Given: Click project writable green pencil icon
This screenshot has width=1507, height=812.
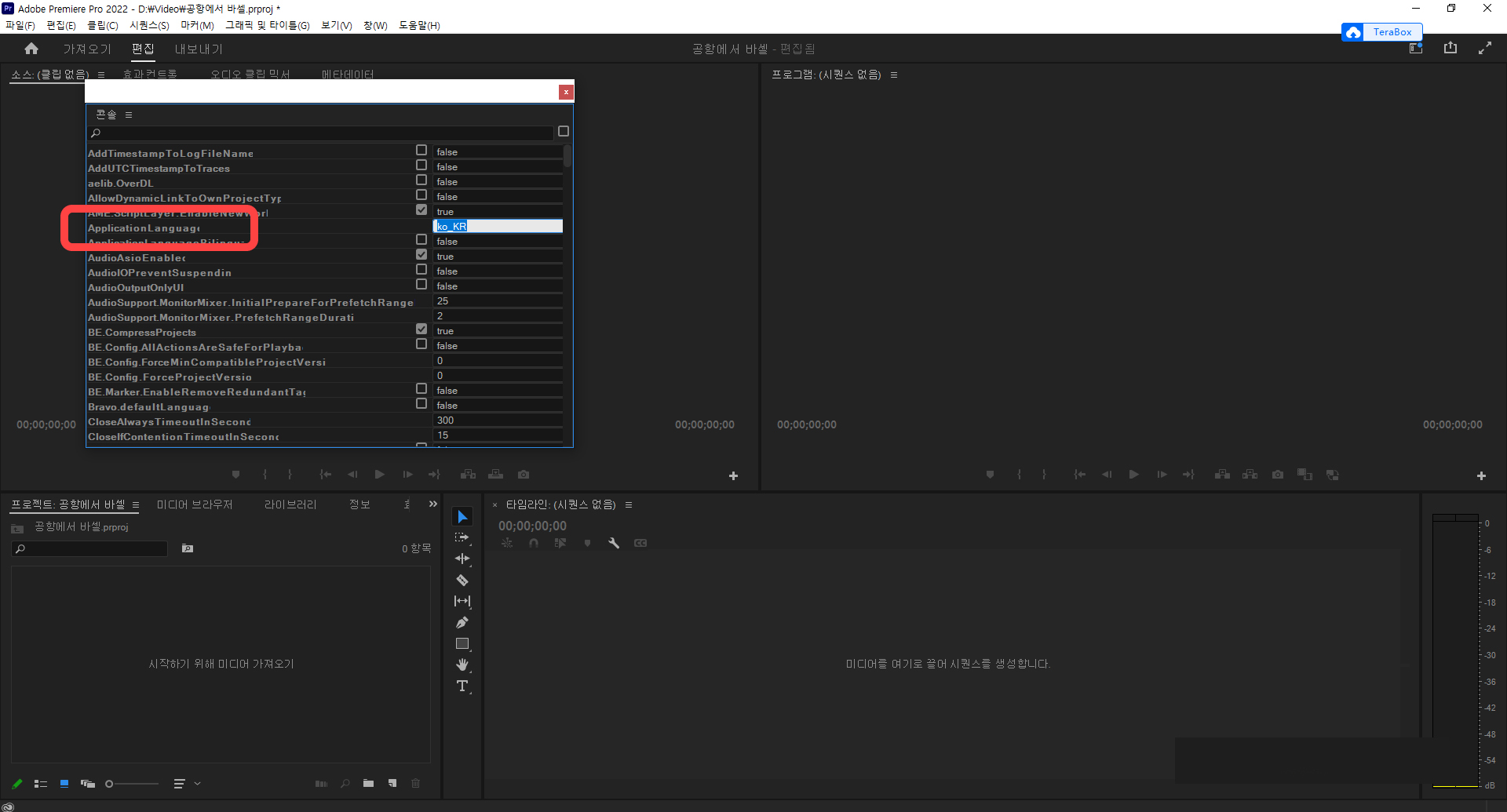Looking at the screenshot, I should point(17,783).
